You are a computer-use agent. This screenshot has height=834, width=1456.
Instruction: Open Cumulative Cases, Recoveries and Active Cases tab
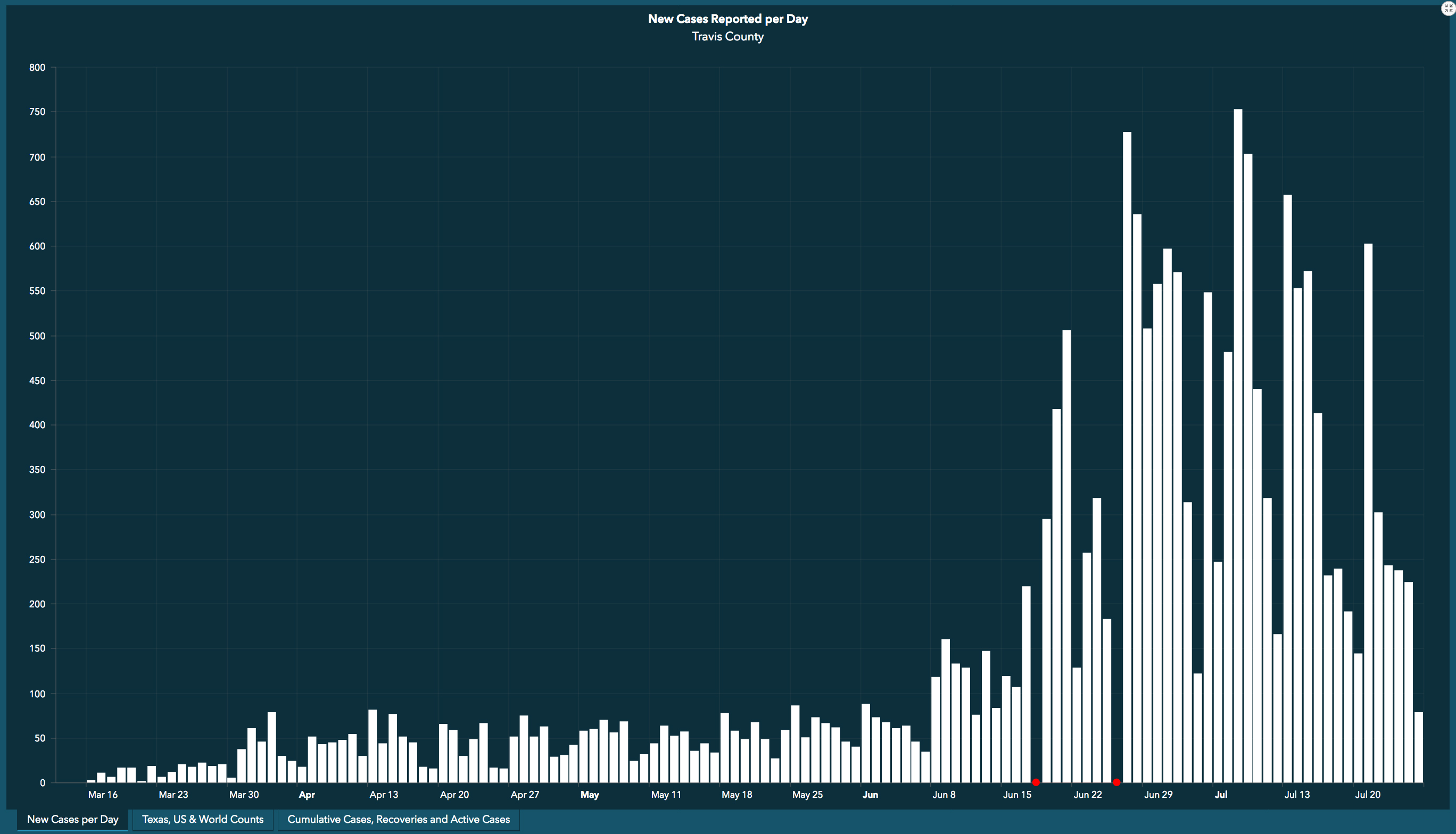[398, 819]
